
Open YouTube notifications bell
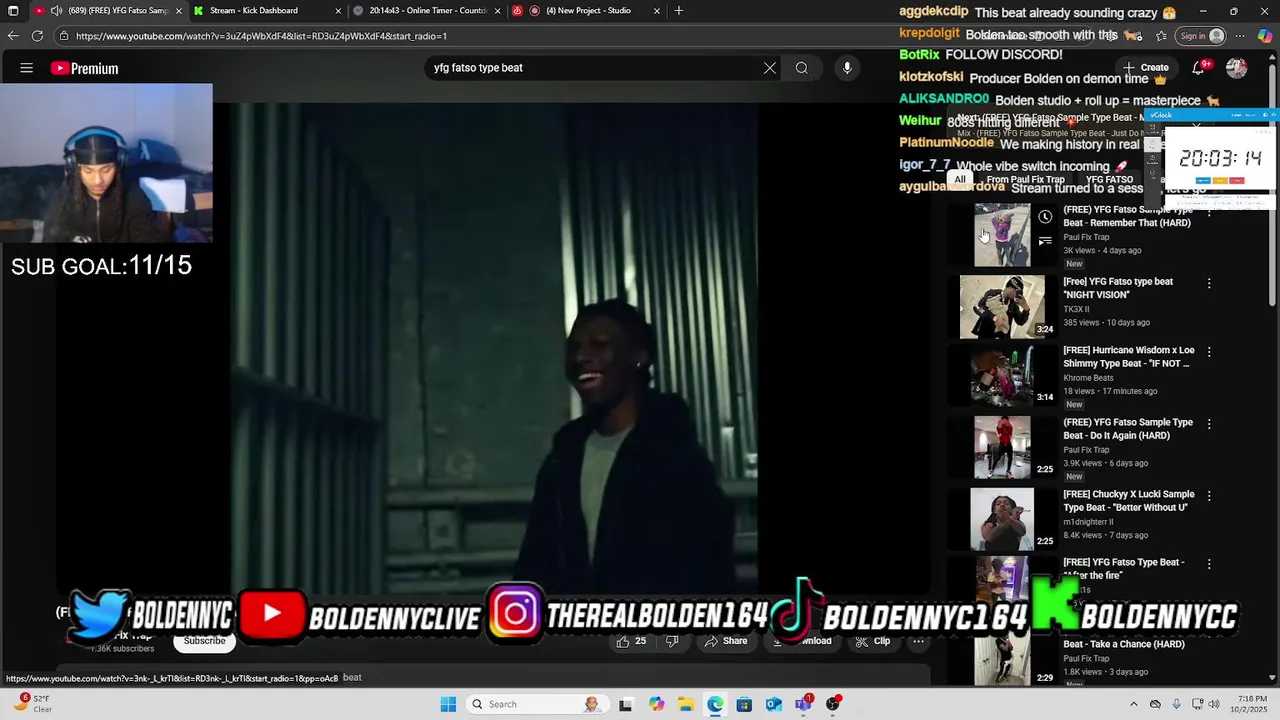pos(1198,68)
